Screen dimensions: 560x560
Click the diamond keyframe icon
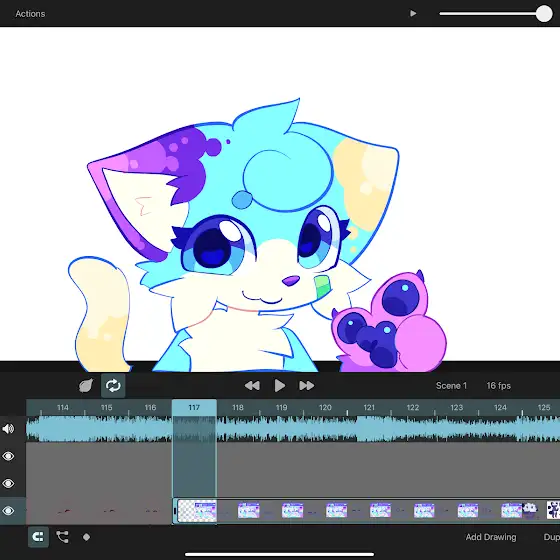[x=86, y=537]
